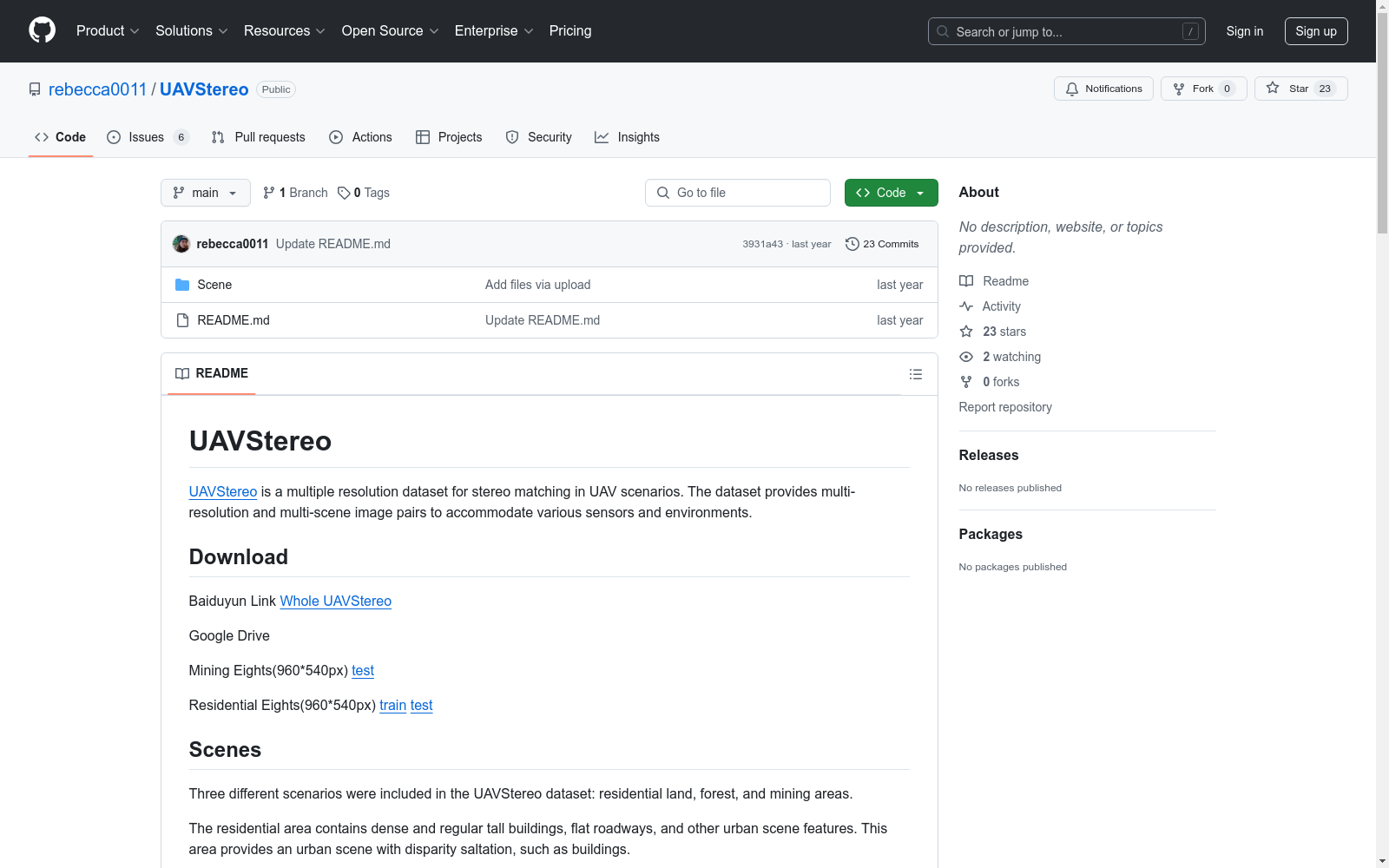Image resolution: width=1389 pixels, height=868 pixels.
Task: Open the main branch selector
Action: click(206, 193)
